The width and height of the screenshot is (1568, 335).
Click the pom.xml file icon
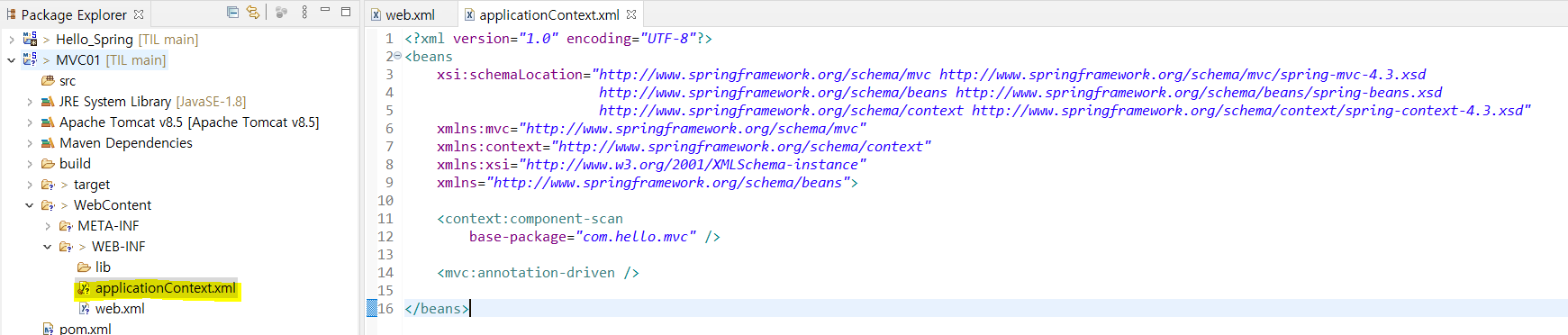click(x=48, y=329)
